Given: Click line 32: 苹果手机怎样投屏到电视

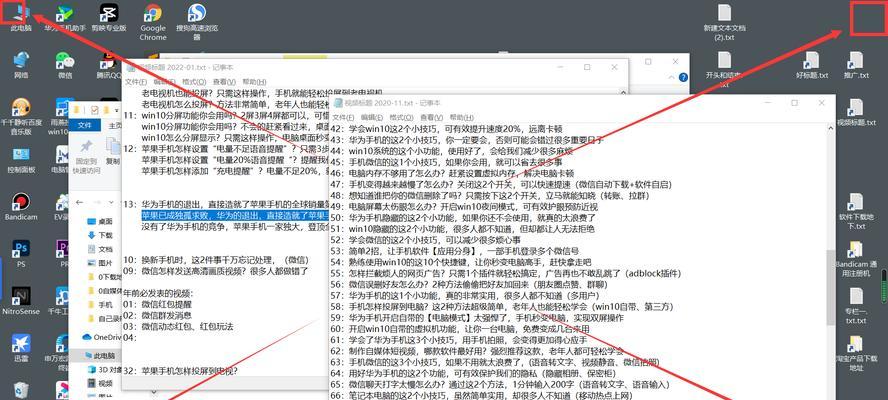Looking at the screenshot, I should tap(181, 371).
